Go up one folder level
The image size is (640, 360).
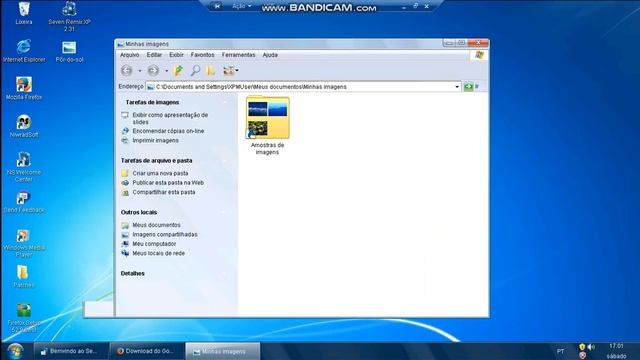point(178,71)
